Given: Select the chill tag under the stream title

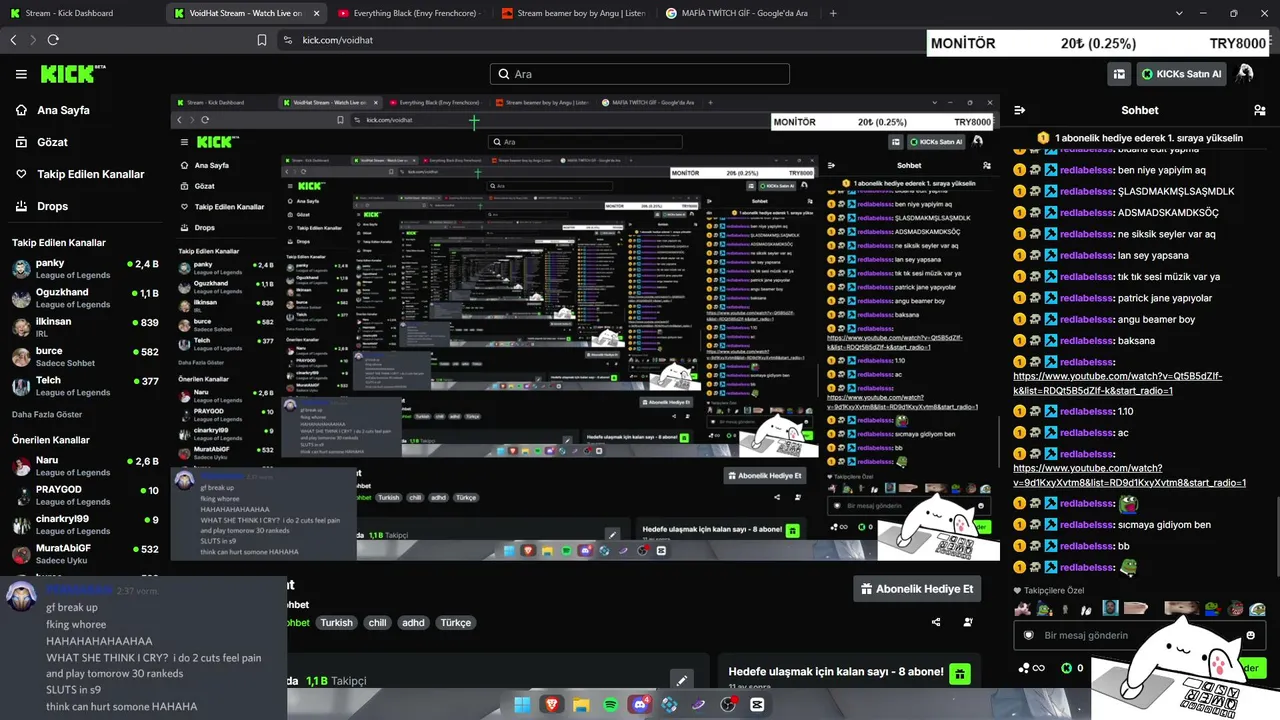Looking at the screenshot, I should click(x=377, y=623).
